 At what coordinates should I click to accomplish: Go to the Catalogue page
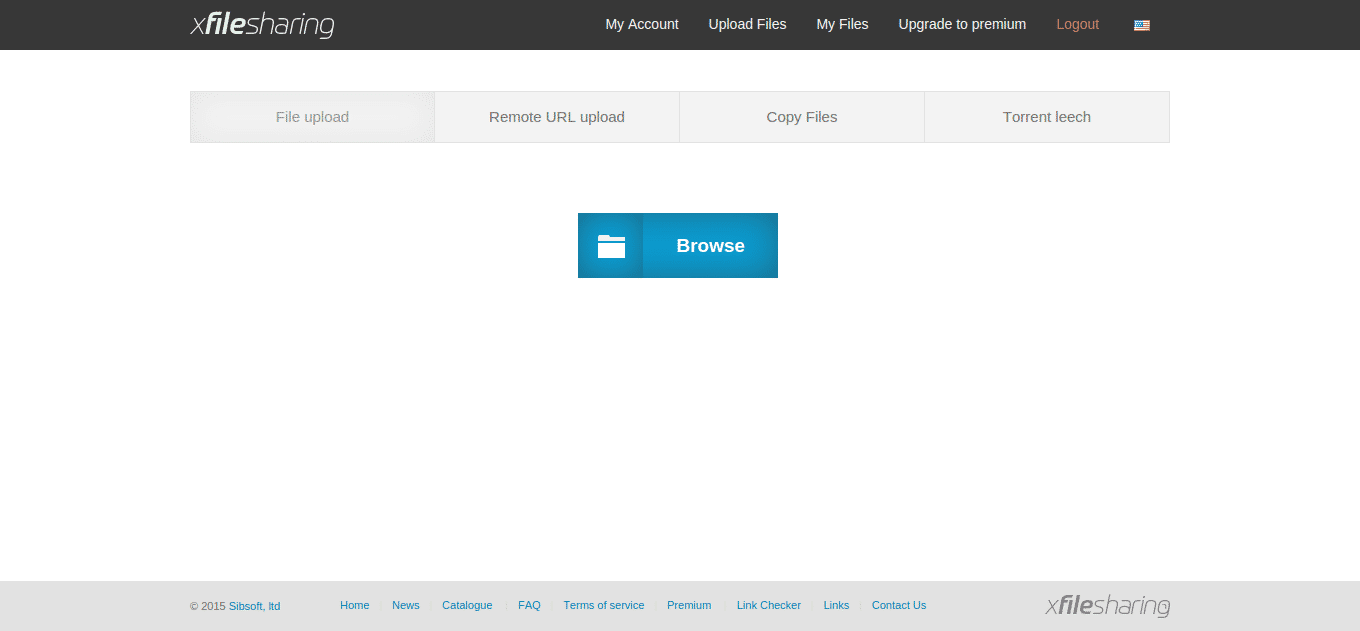pos(467,605)
